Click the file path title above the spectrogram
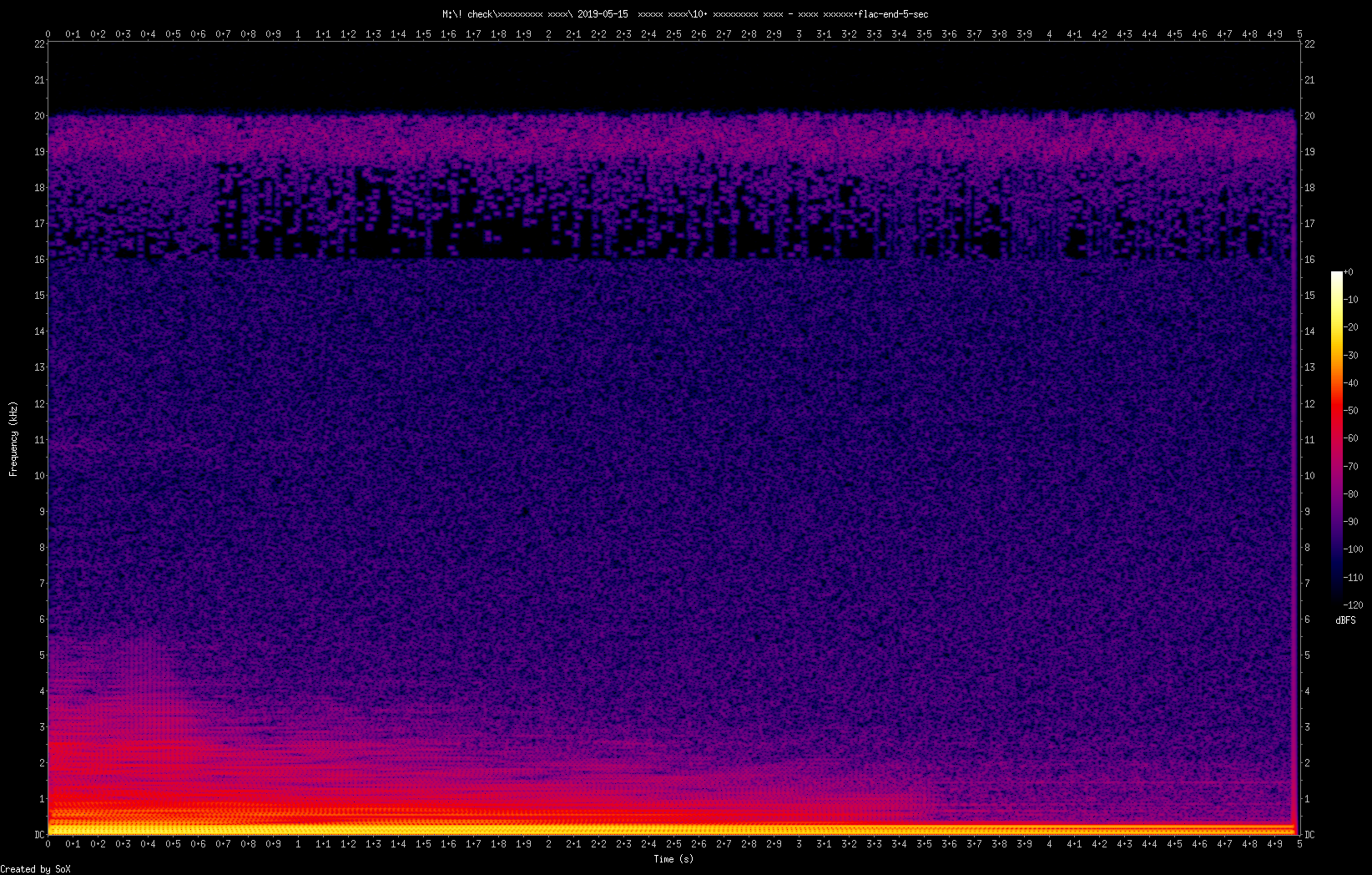Screen dimensions: 1372x875 pyautogui.click(x=685, y=14)
